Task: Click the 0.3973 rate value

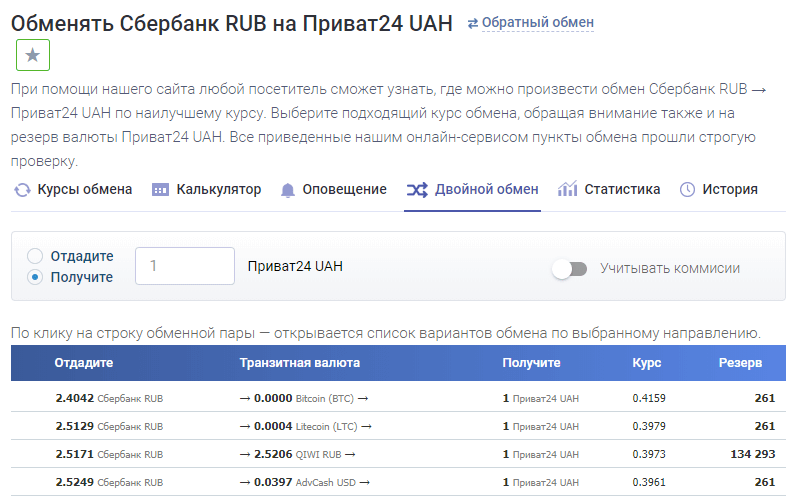Action: coord(649,454)
